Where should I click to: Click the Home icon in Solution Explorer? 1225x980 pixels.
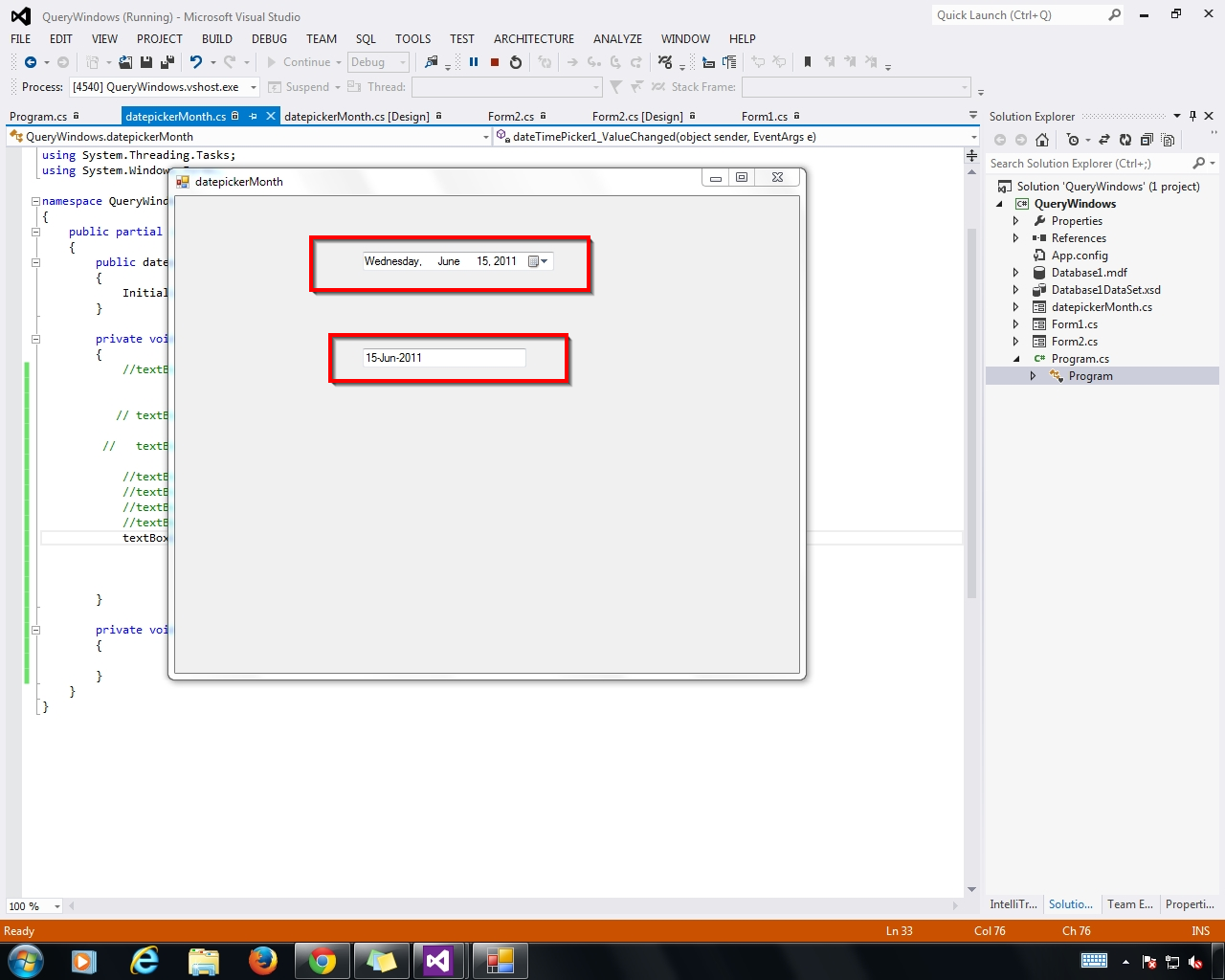[1041, 140]
